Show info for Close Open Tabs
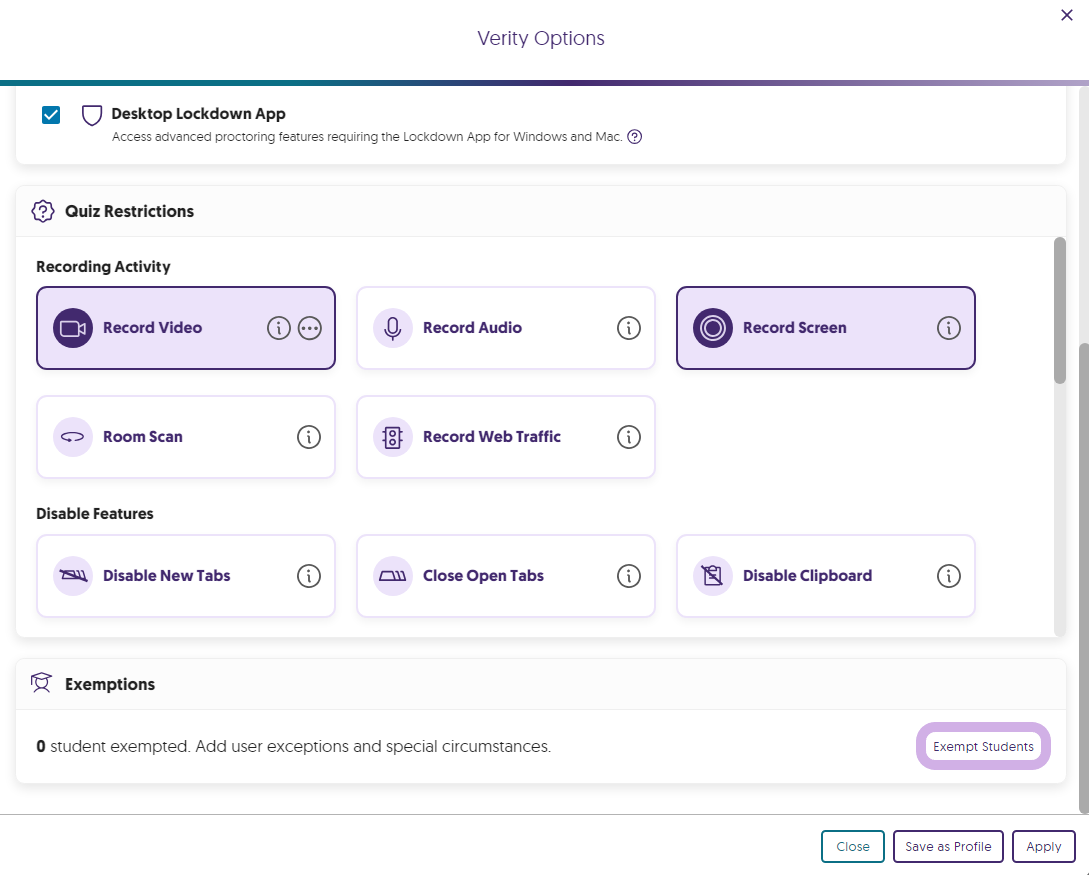Image resolution: width=1089 pixels, height=875 pixels. coord(629,576)
